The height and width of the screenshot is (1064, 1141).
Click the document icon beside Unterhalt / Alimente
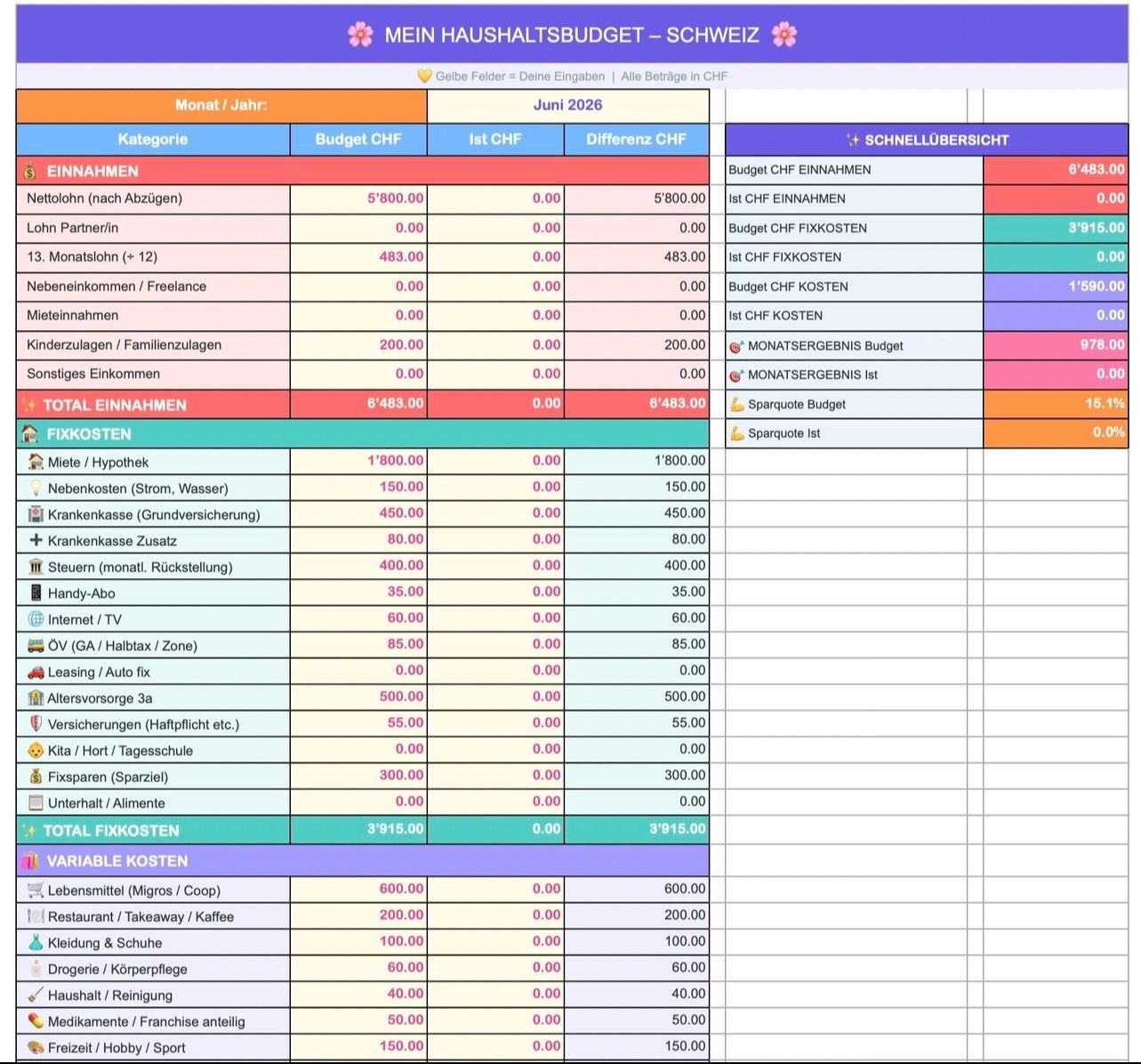[x=36, y=802]
